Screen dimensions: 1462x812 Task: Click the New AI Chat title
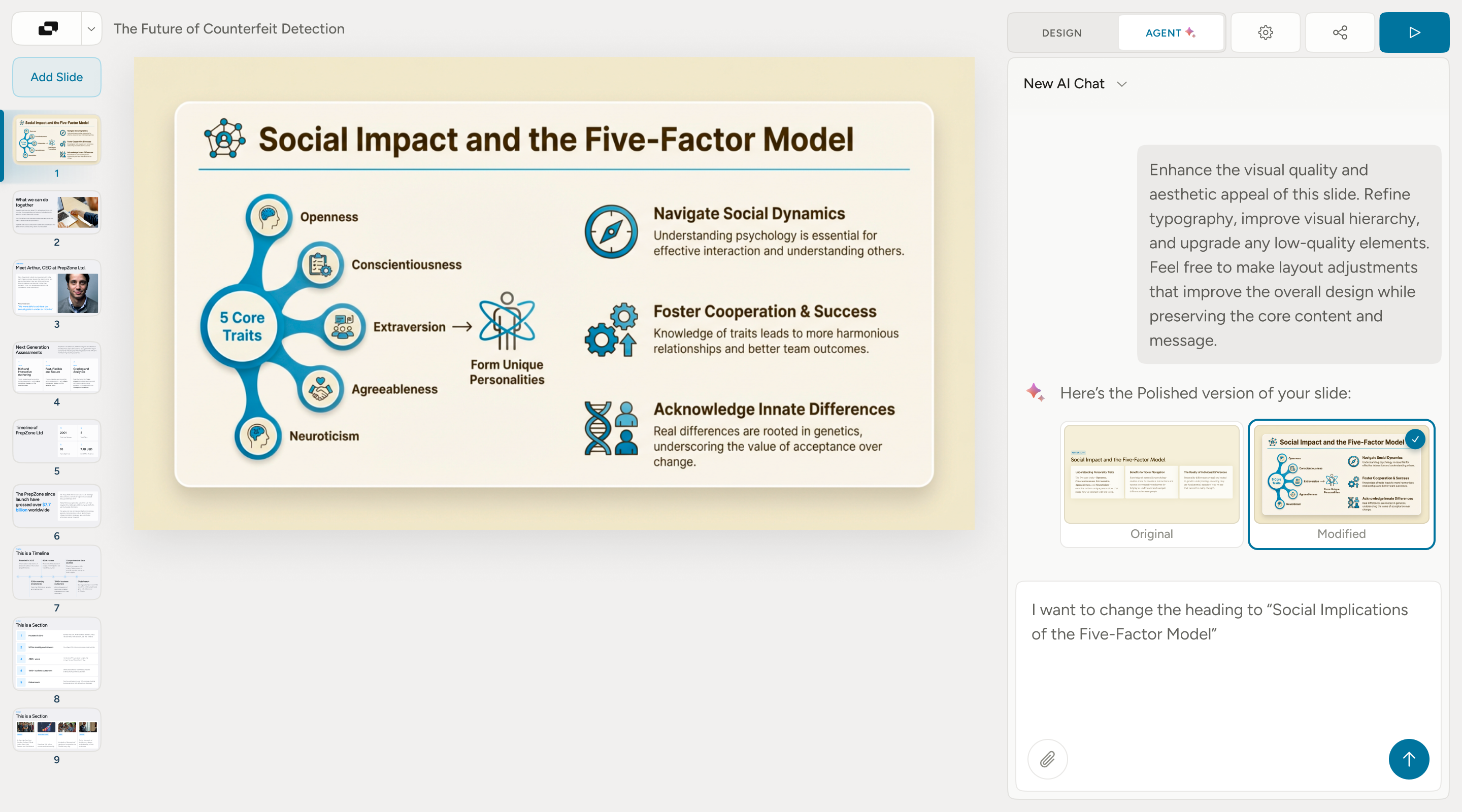[1064, 83]
